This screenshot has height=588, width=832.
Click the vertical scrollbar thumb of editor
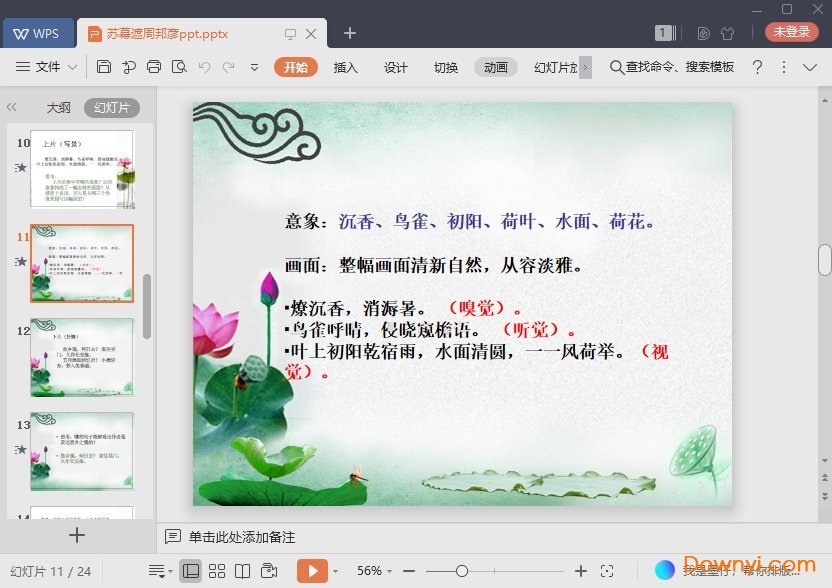(825, 260)
